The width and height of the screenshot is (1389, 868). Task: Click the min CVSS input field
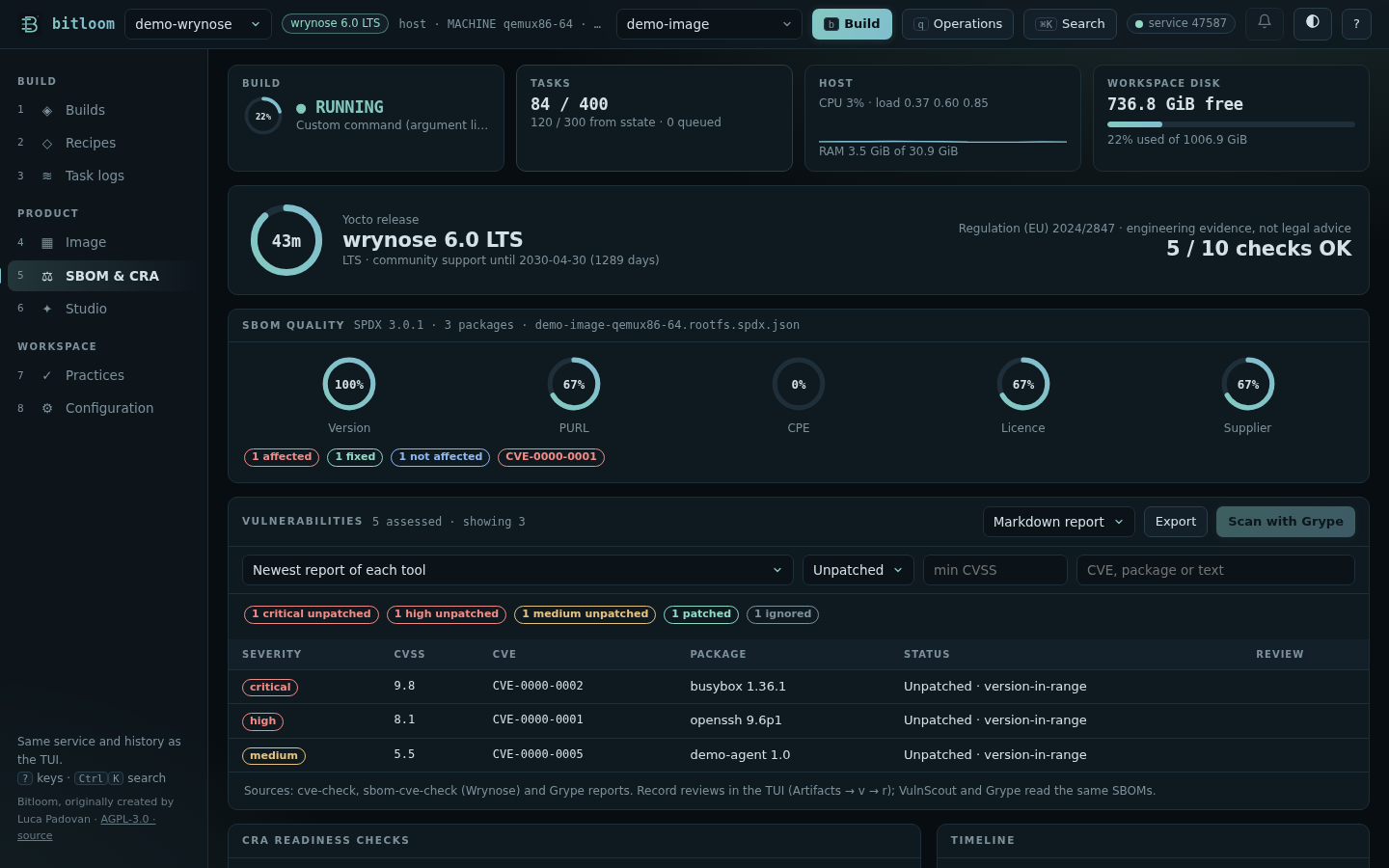[995, 570]
